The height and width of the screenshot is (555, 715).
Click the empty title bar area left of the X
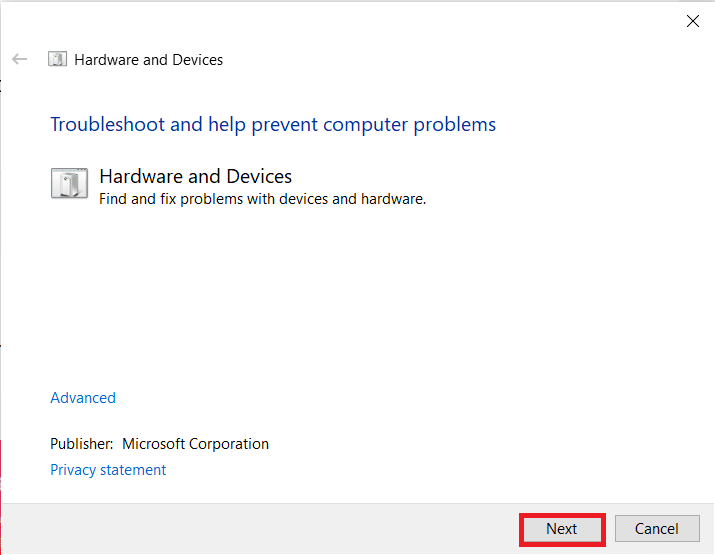[400, 21]
